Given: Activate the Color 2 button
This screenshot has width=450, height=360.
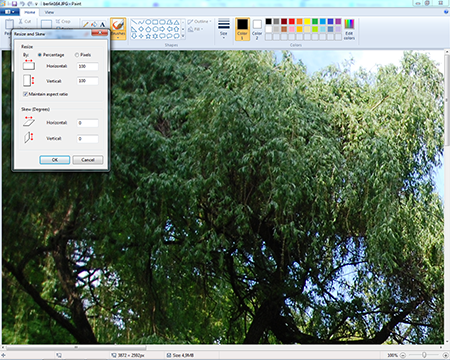Looking at the screenshot, I should point(257,29).
